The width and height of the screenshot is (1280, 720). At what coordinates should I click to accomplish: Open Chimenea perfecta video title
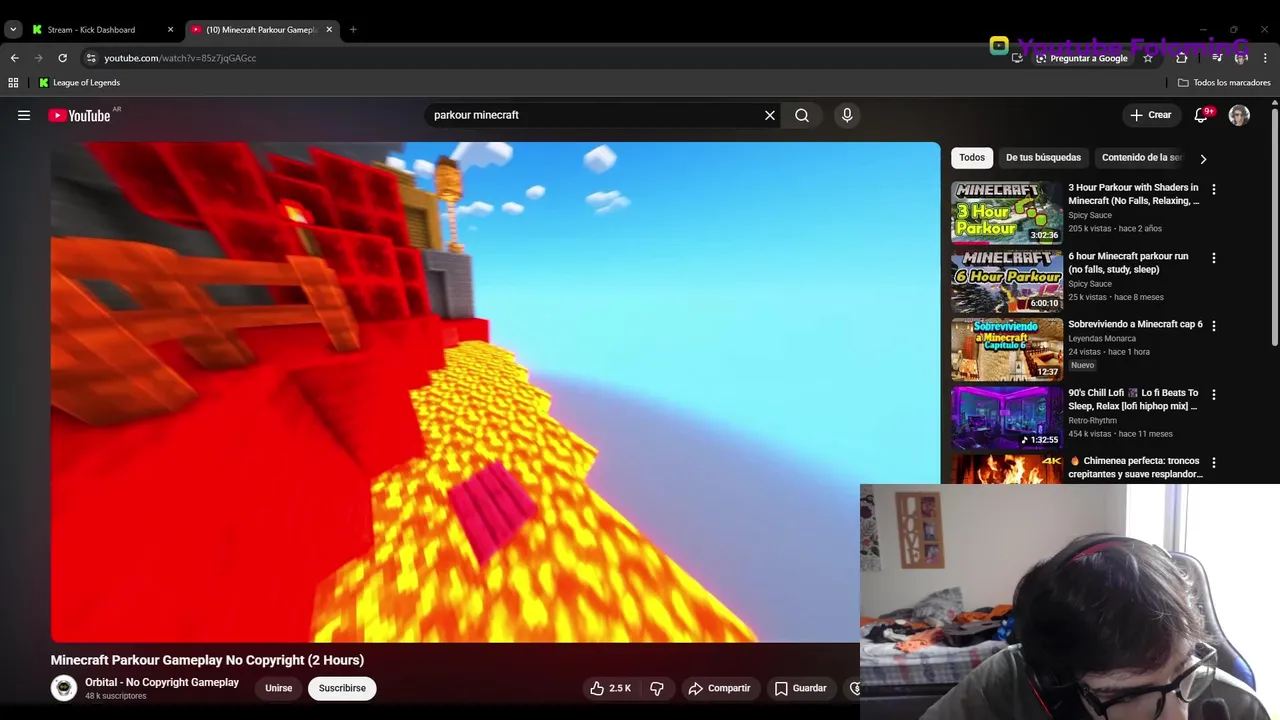click(x=1135, y=468)
